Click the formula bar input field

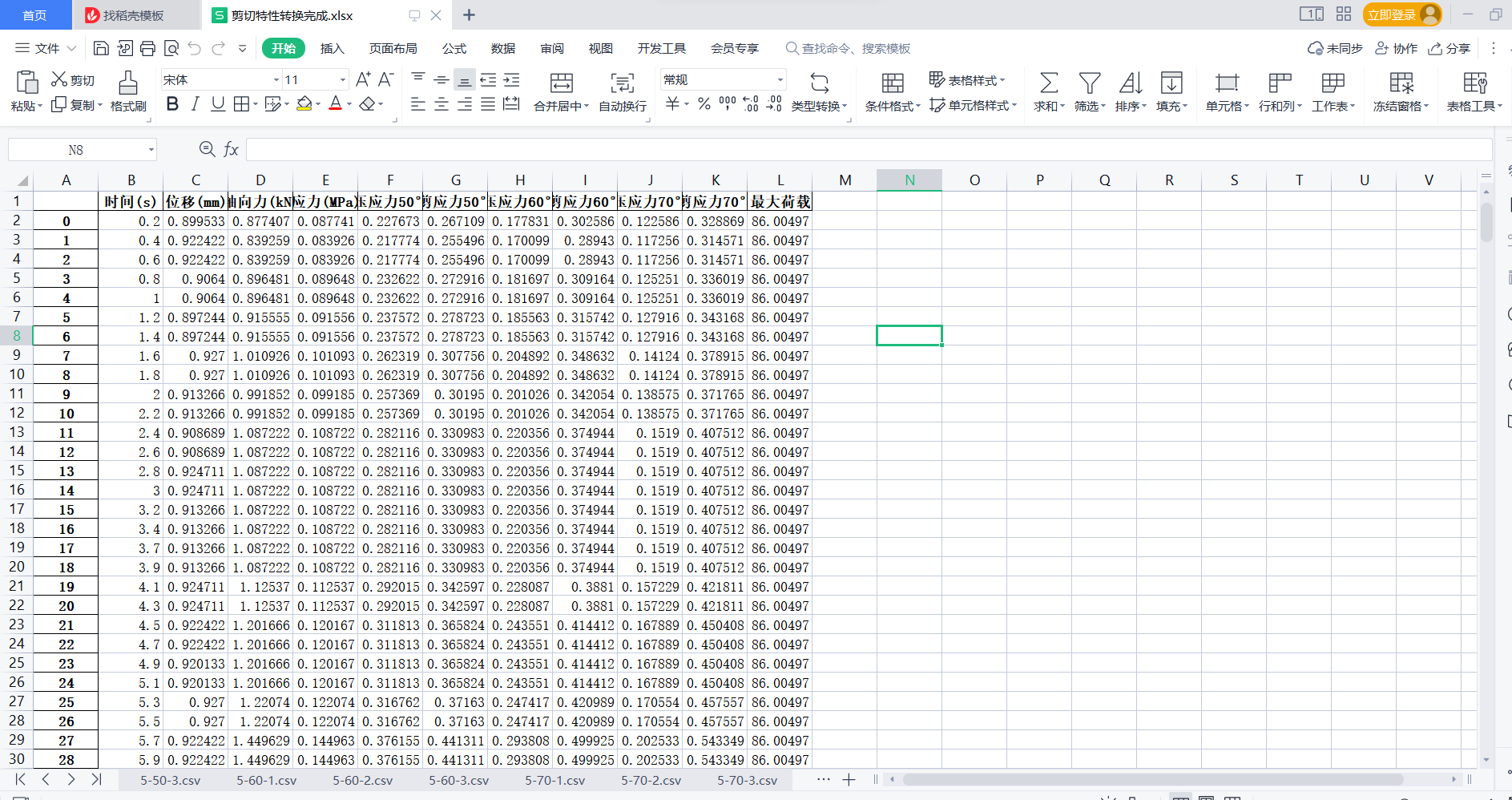coord(869,149)
